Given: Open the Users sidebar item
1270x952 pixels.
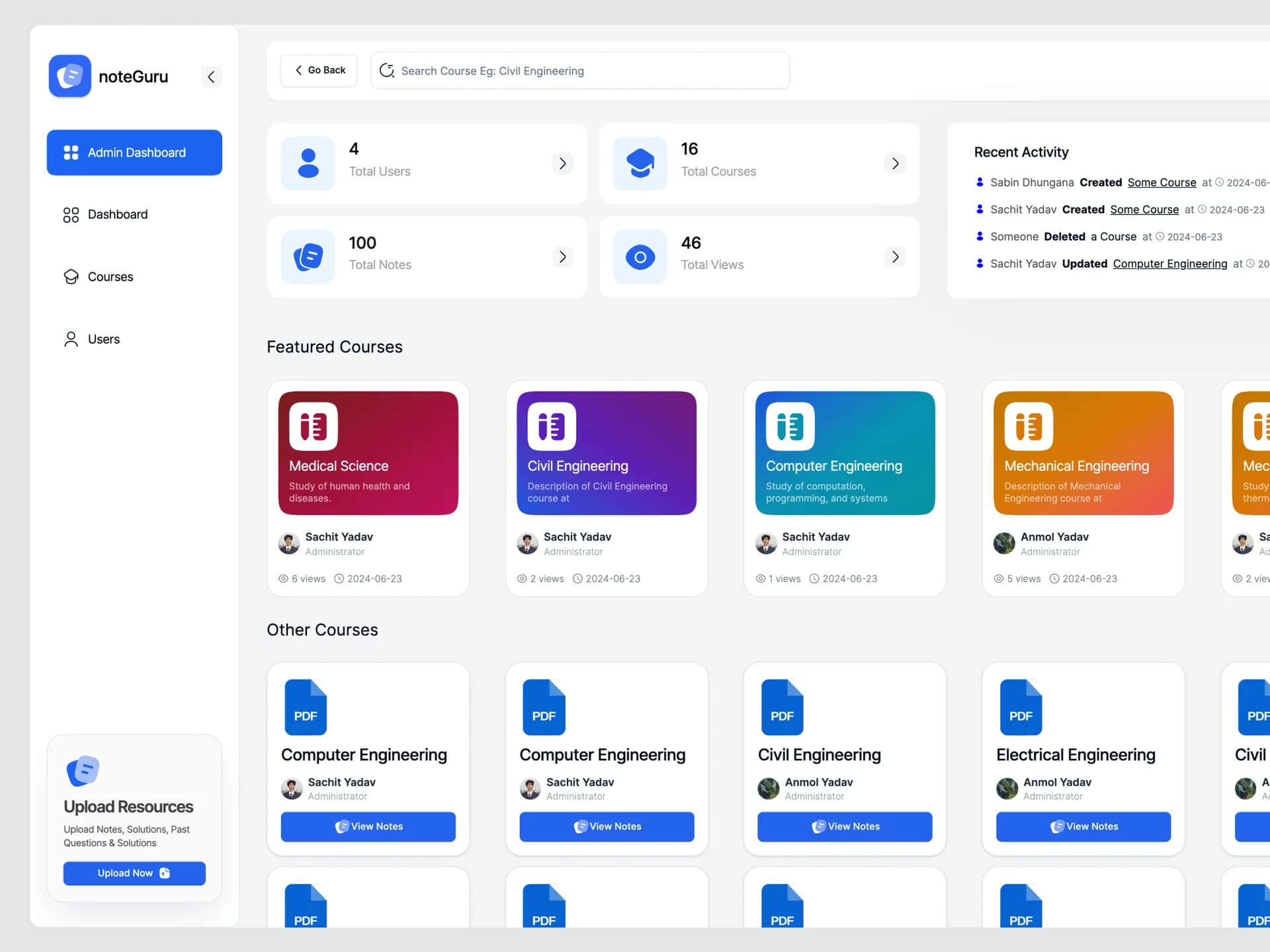Looking at the screenshot, I should click(x=103, y=339).
